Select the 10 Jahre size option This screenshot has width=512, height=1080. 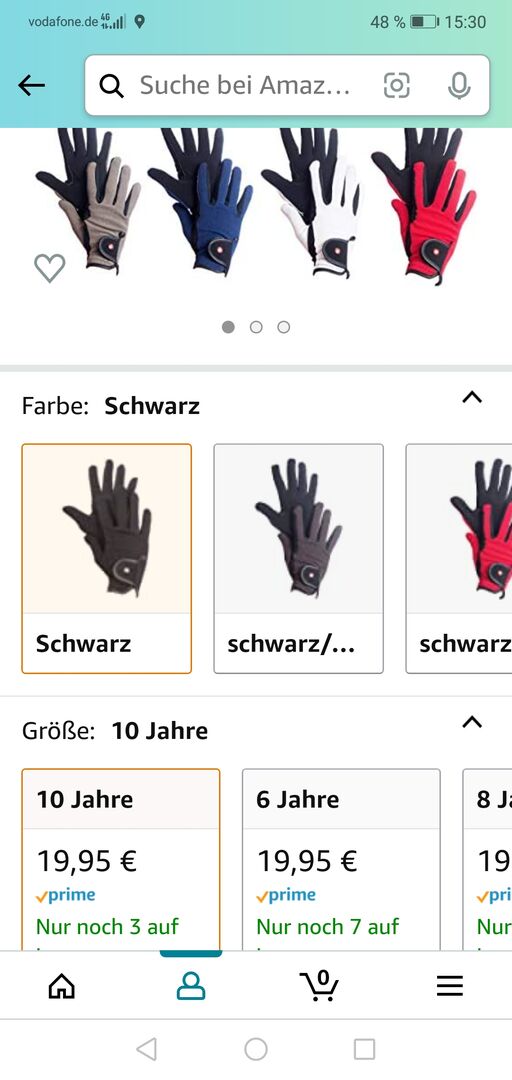(x=121, y=860)
